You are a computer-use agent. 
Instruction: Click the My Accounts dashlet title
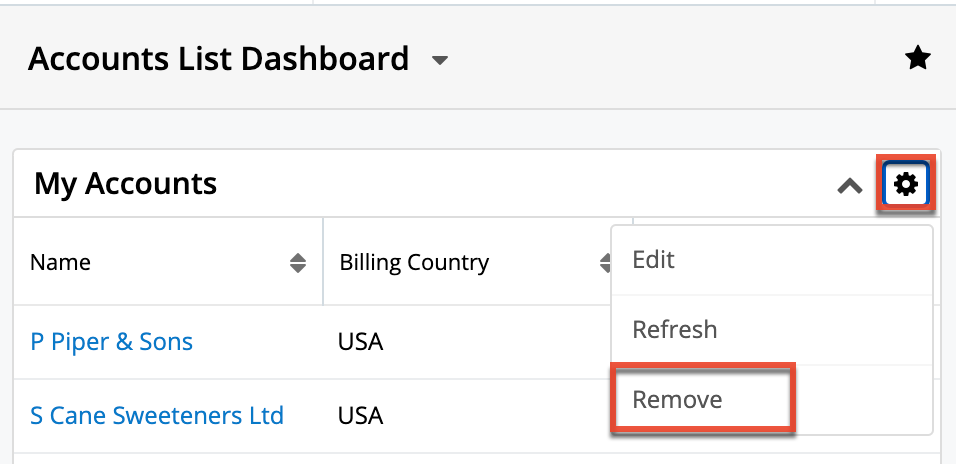[x=126, y=184]
